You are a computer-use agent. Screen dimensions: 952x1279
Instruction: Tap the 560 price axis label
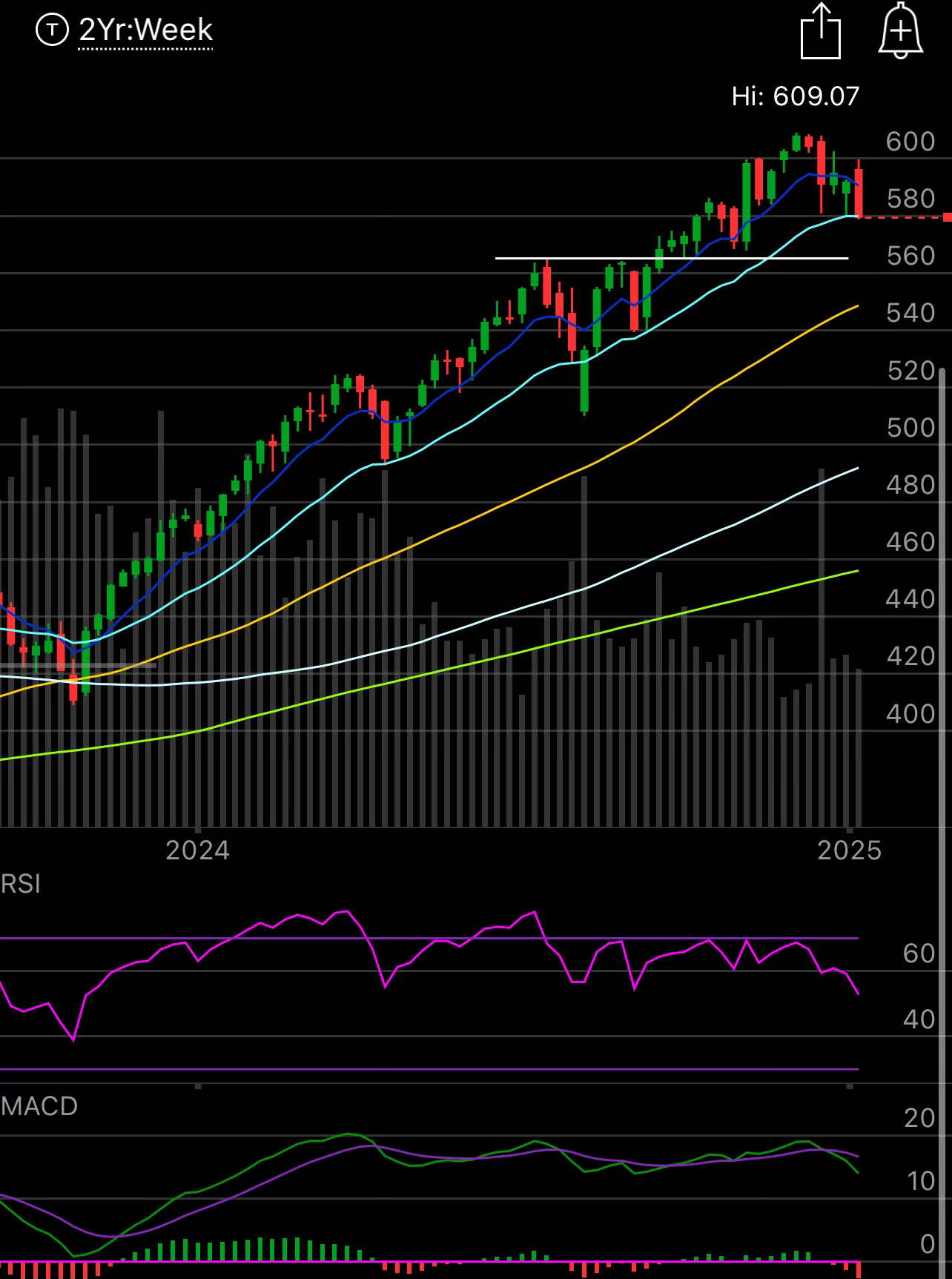pyautogui.click(x=910, y=256)
